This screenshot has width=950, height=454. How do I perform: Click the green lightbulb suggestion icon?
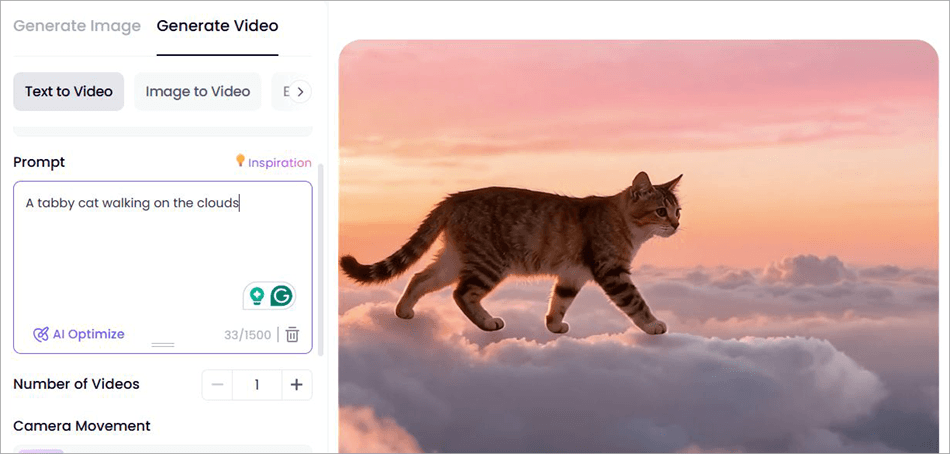(x=257, y=296)
